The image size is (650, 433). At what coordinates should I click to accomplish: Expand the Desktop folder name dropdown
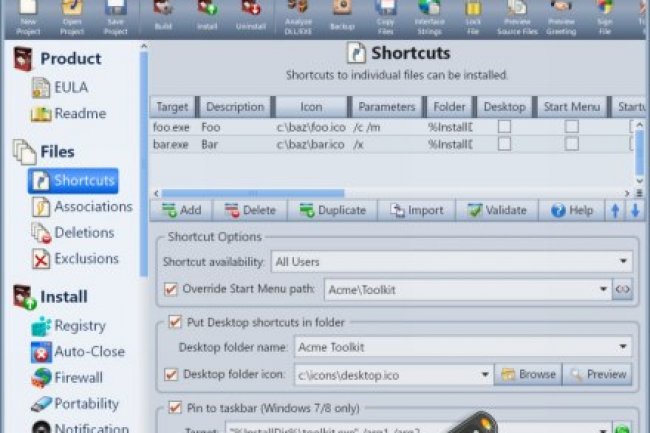coord(623,347)
